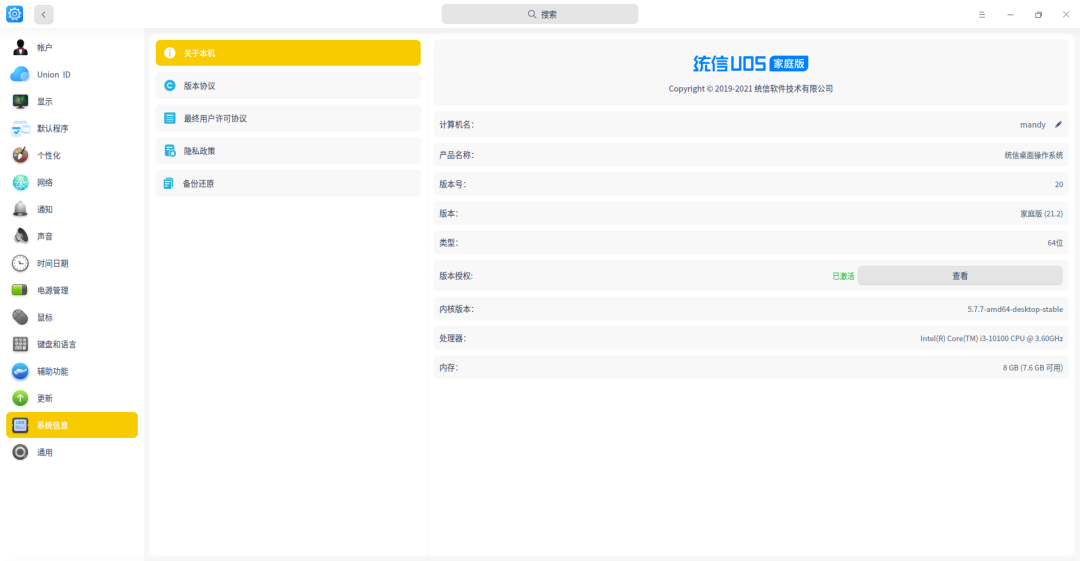The image size is (1080, 561).
Task: Open 默认程序 default programs icon
Action: (x=20, y=128)
